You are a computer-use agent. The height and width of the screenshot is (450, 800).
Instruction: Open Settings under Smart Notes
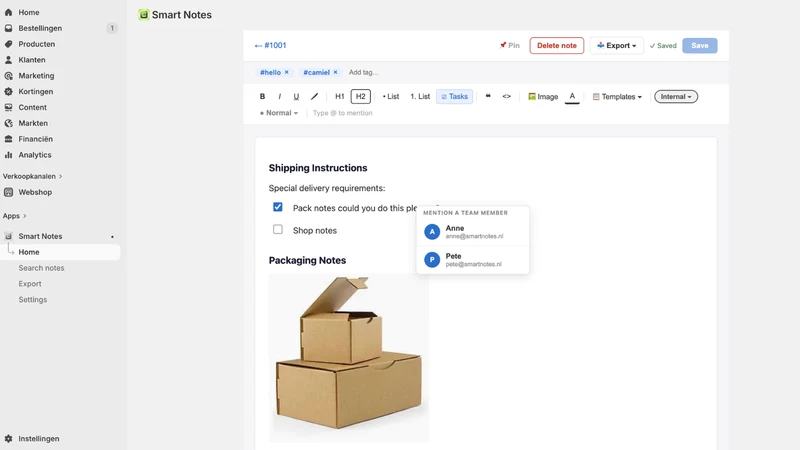pyautogui.click(x=33, y=299)
